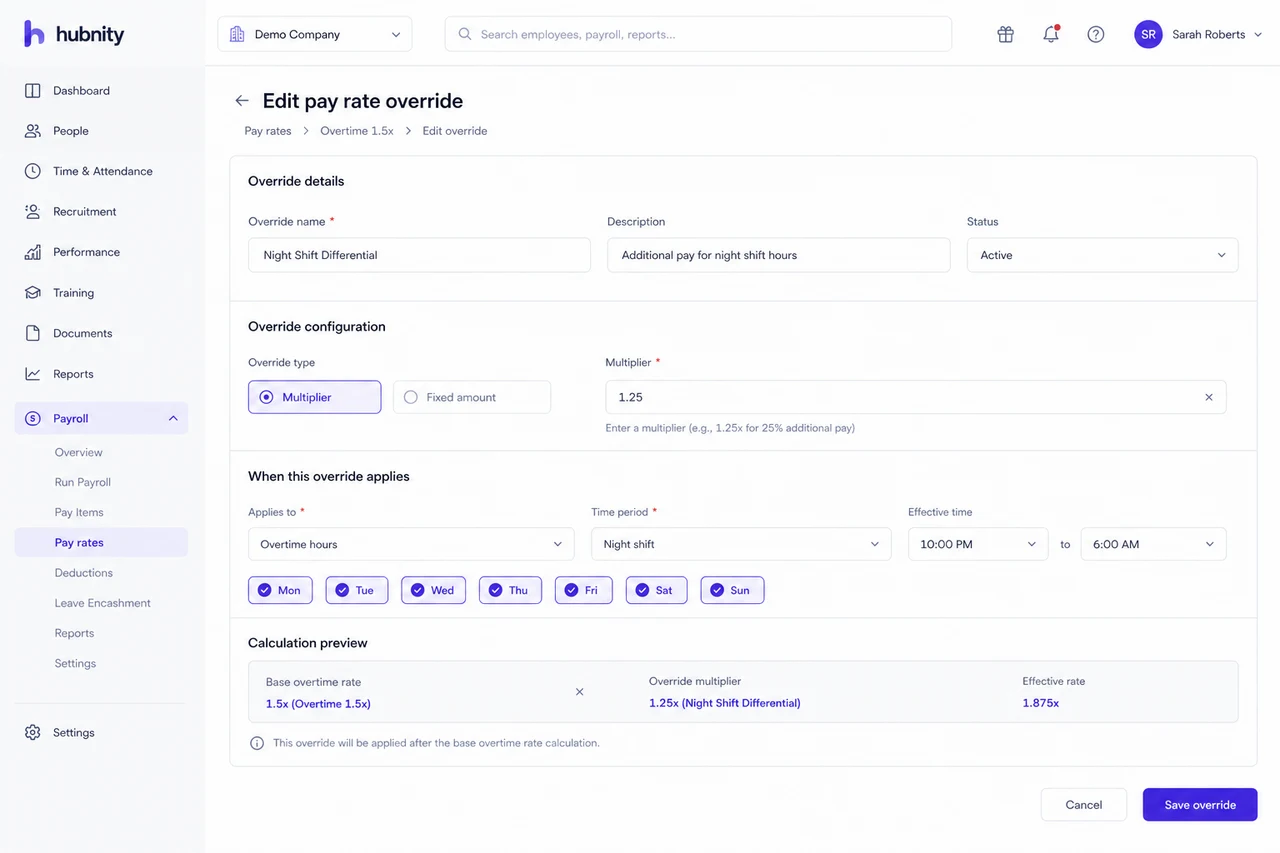Toggle the Mon day checkbox
1280x853 pixels.
coord(280,590)
